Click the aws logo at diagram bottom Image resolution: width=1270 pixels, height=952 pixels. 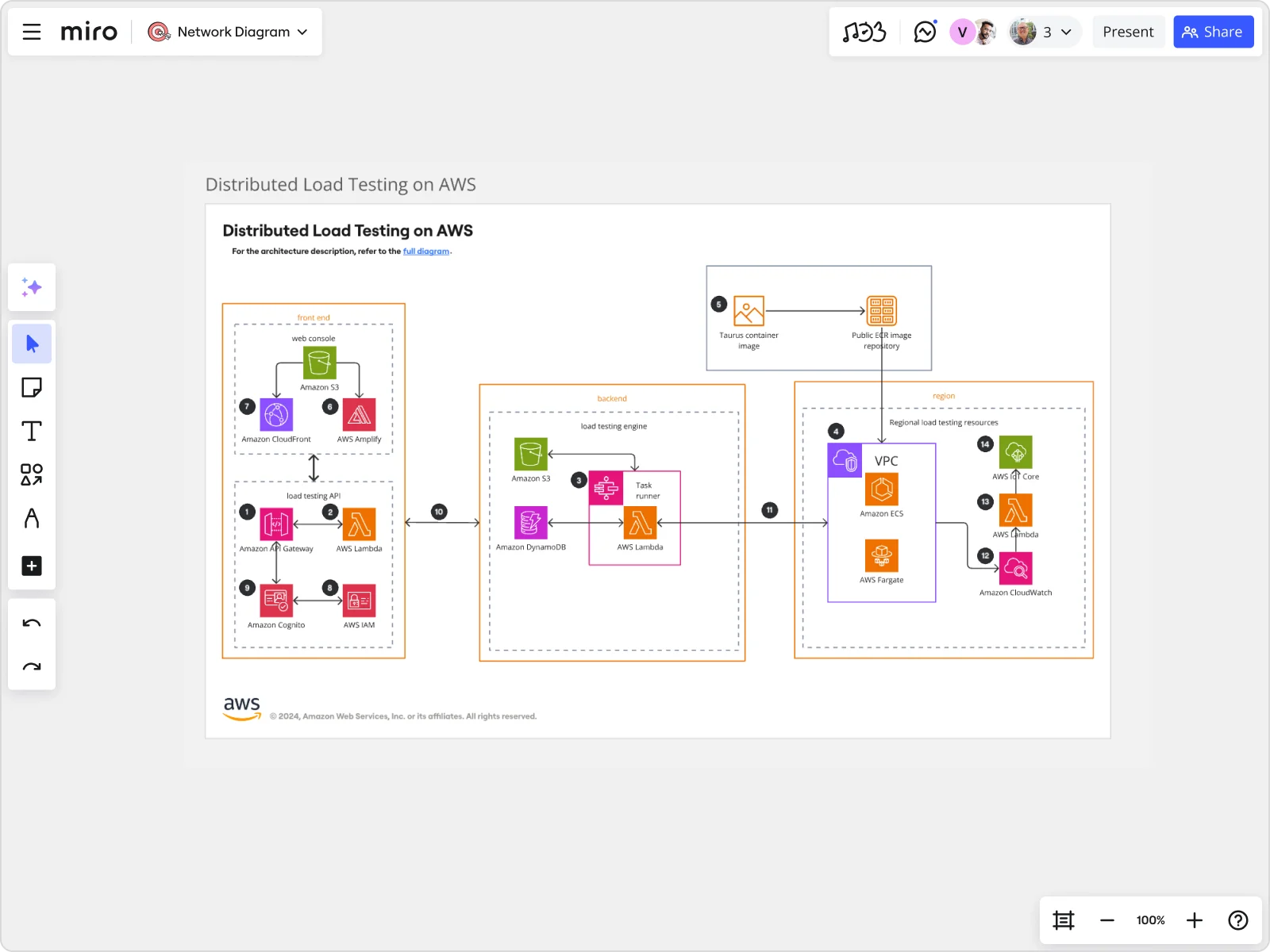[x=242, y=708]
